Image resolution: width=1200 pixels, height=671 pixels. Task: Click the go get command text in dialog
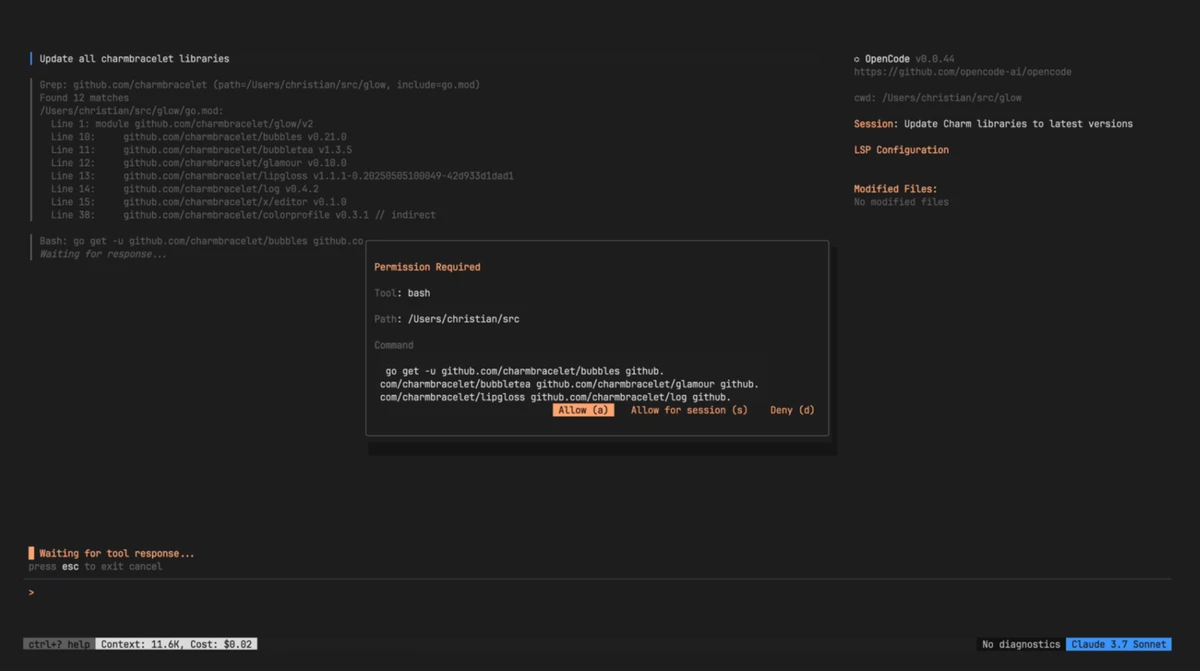(570, 384)
